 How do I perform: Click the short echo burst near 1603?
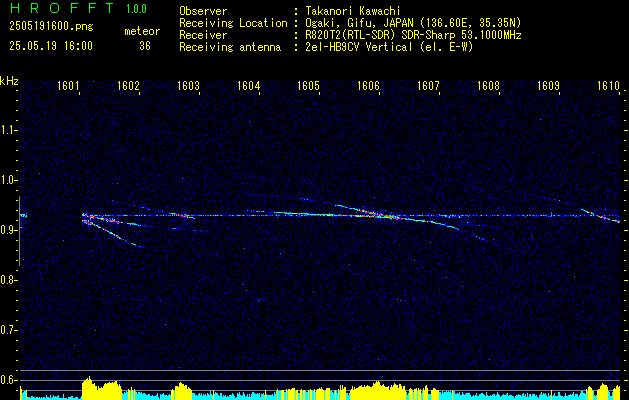pos(183,215)
